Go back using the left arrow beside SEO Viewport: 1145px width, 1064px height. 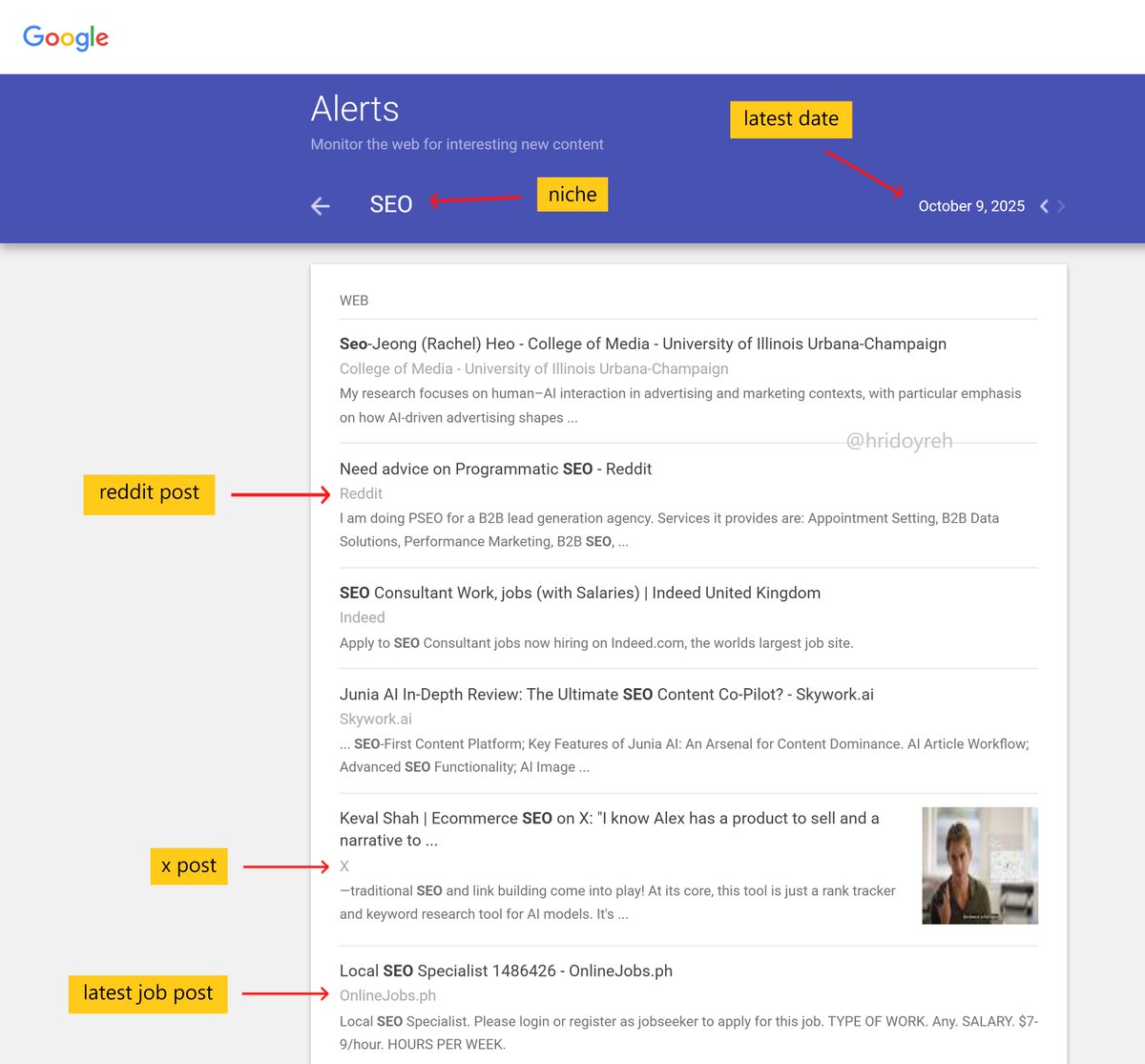tap(321, 206)
